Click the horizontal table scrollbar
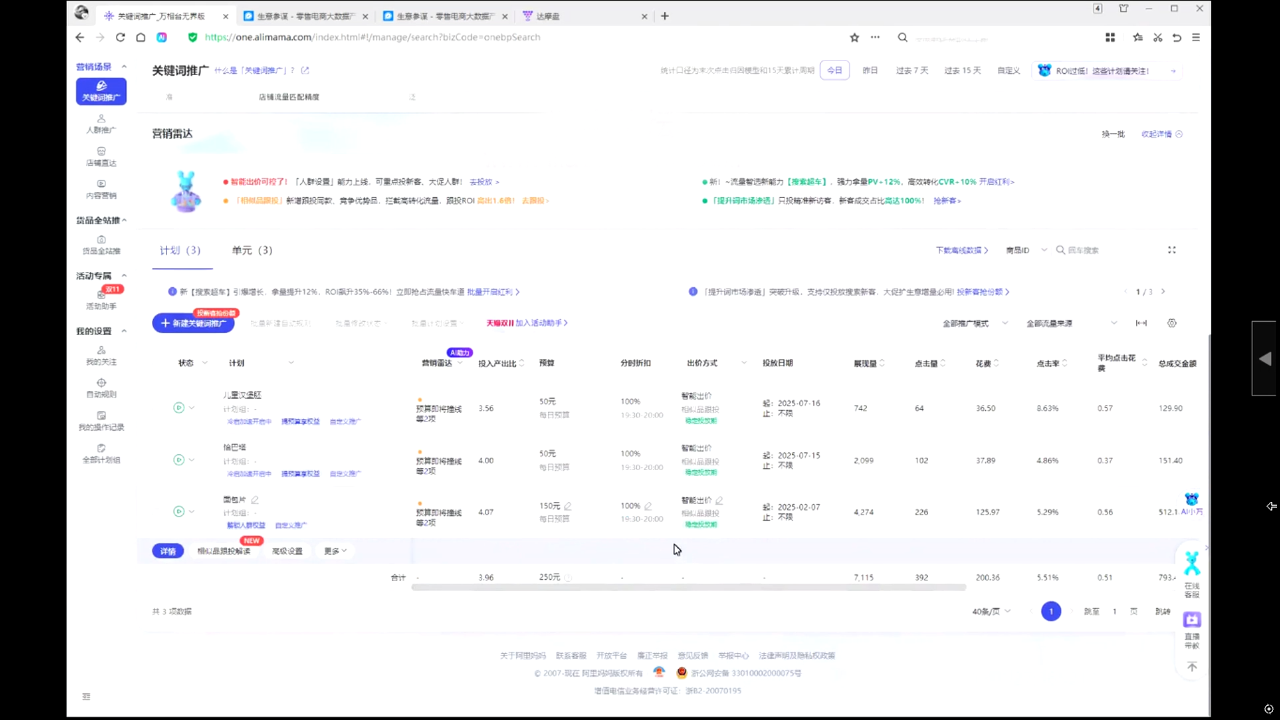 pyautogui.click(x=688, y=587)
